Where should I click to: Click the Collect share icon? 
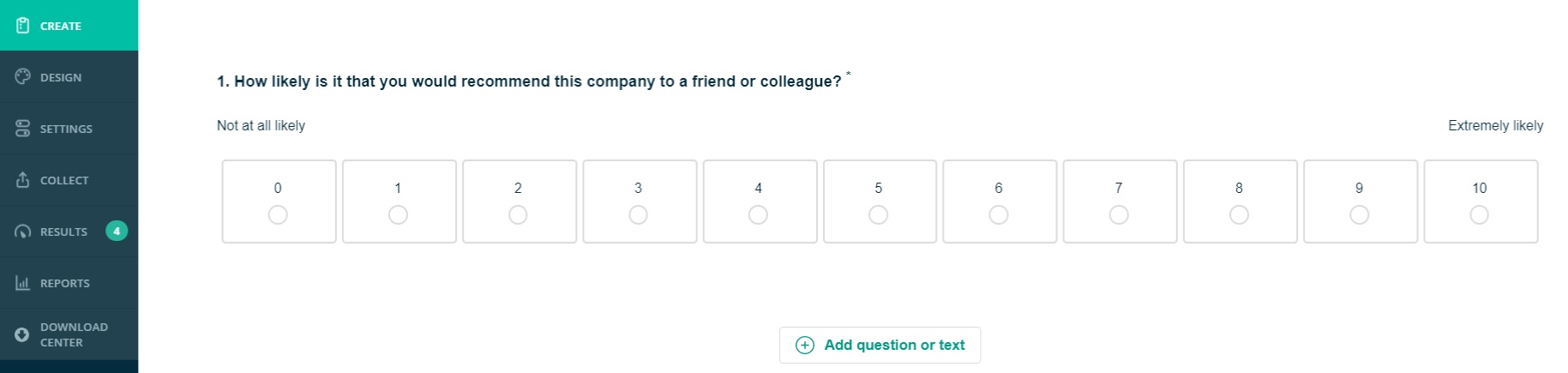click(23, 180)
